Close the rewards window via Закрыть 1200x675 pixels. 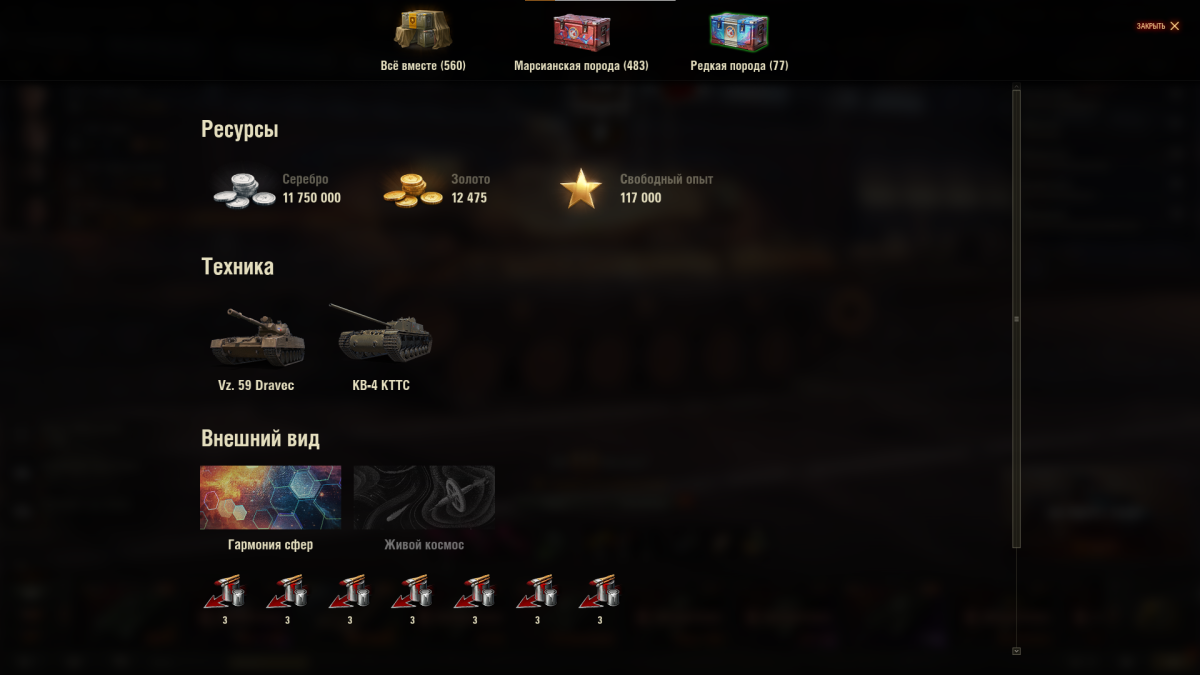(1158, 26)
